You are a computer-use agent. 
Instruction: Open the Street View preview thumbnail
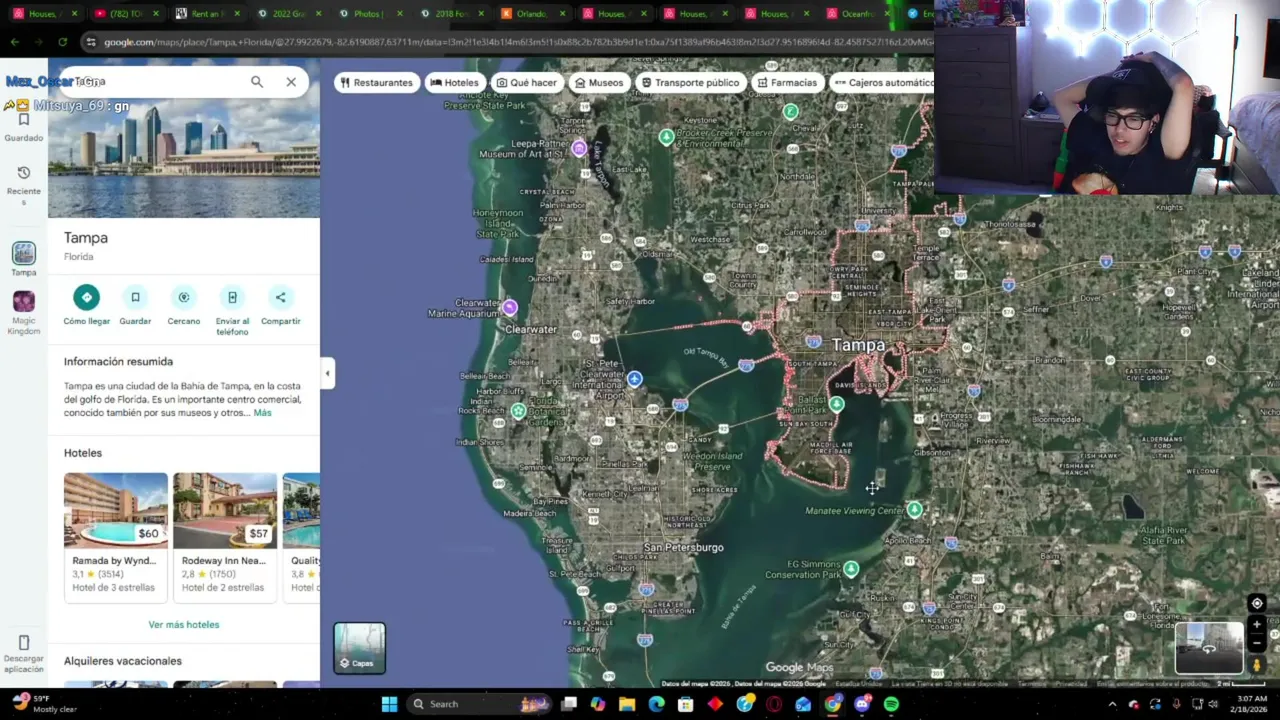click(1209, 648)
